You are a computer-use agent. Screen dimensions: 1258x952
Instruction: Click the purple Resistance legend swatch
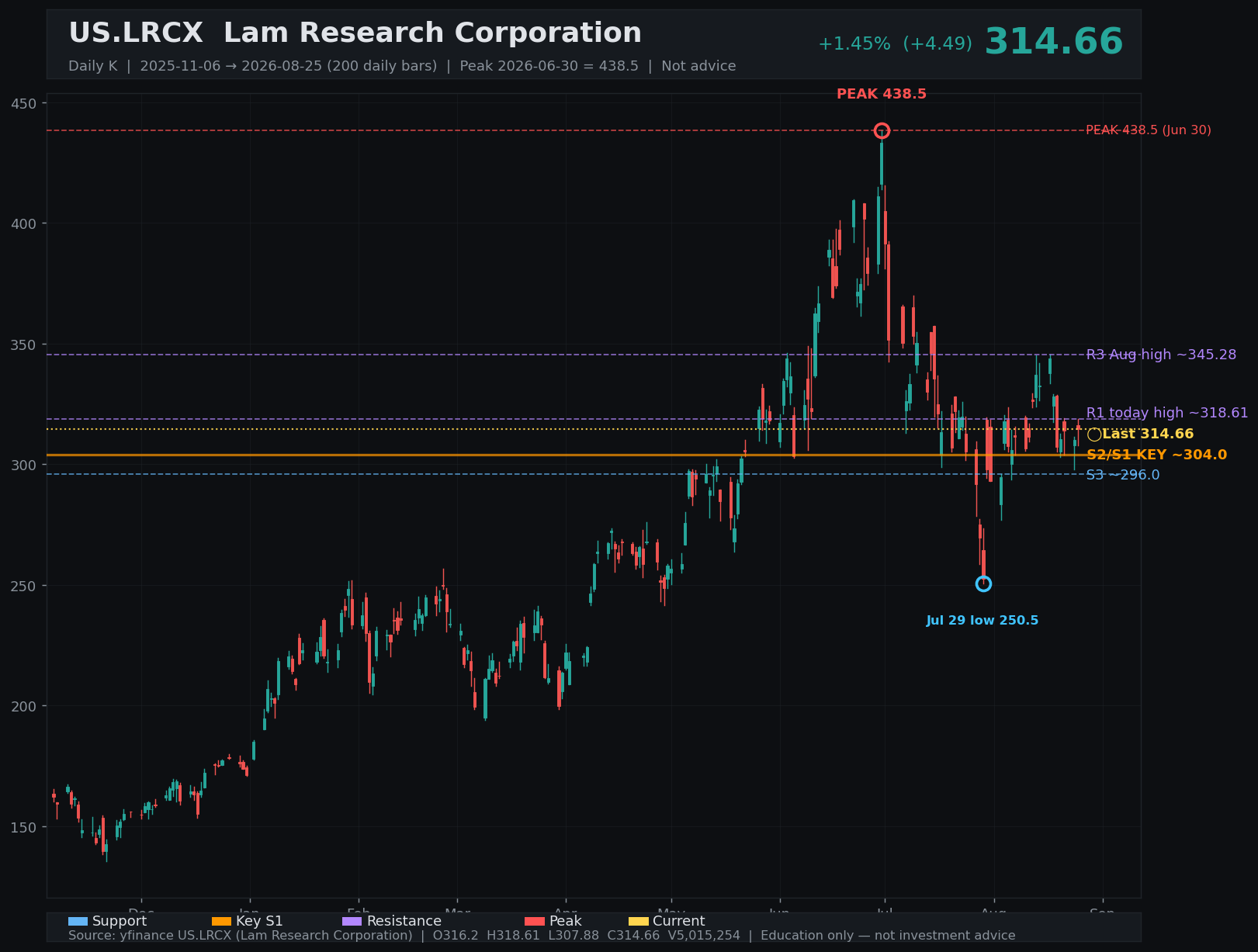tap(352, 921)
